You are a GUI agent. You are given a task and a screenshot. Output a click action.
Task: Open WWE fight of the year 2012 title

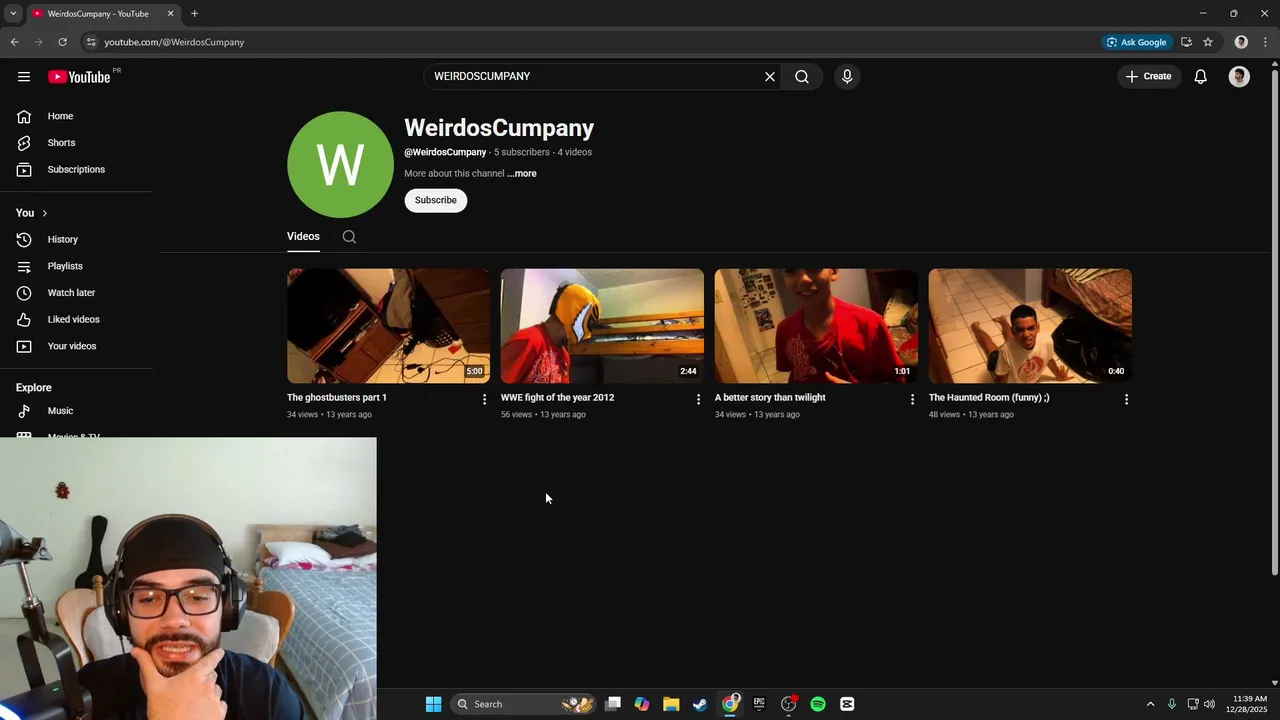coord(557,398)
